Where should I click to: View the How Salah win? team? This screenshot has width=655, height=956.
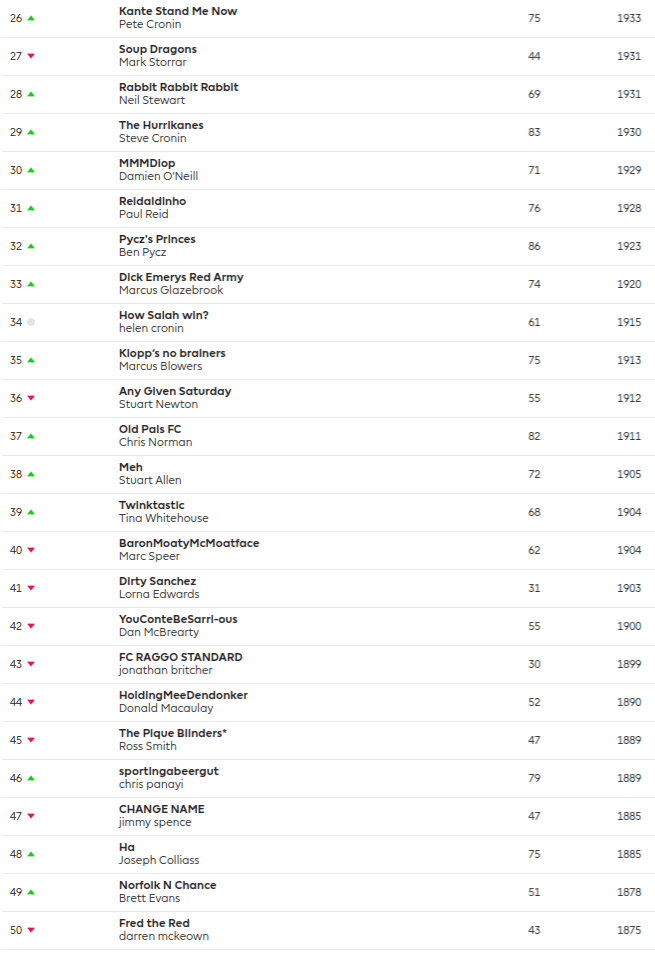coord(164,315)
